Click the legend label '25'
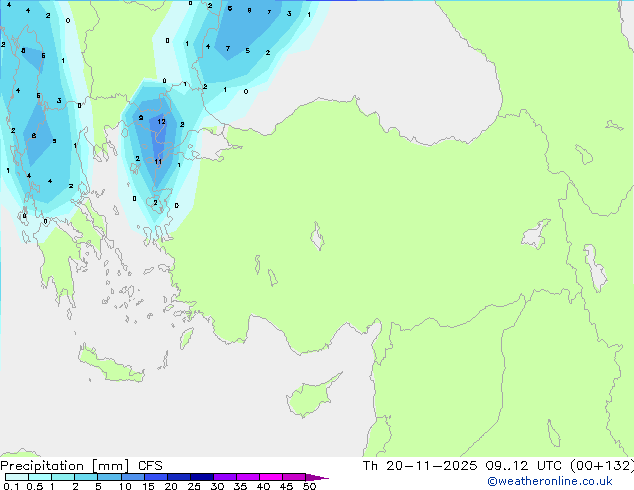Viewport: 634px width, 490px height. click(194, 486)
